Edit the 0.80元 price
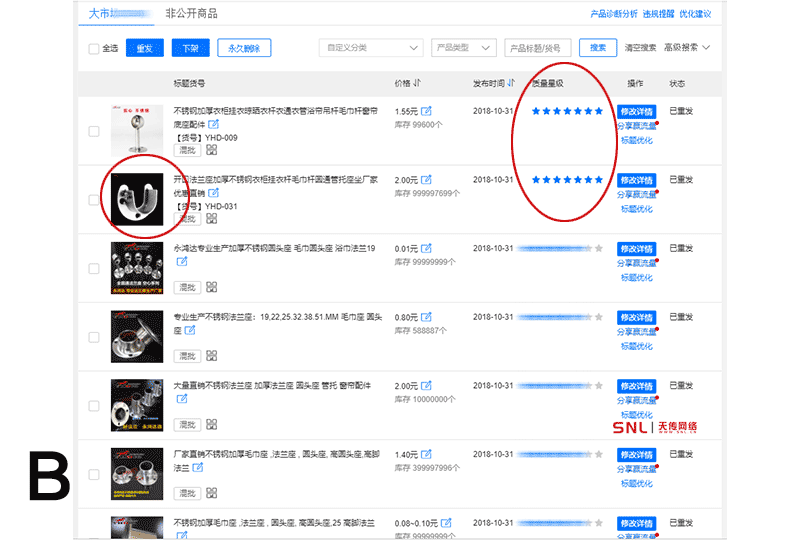Viewport: 800px width, 540px height. coord(426,317)
